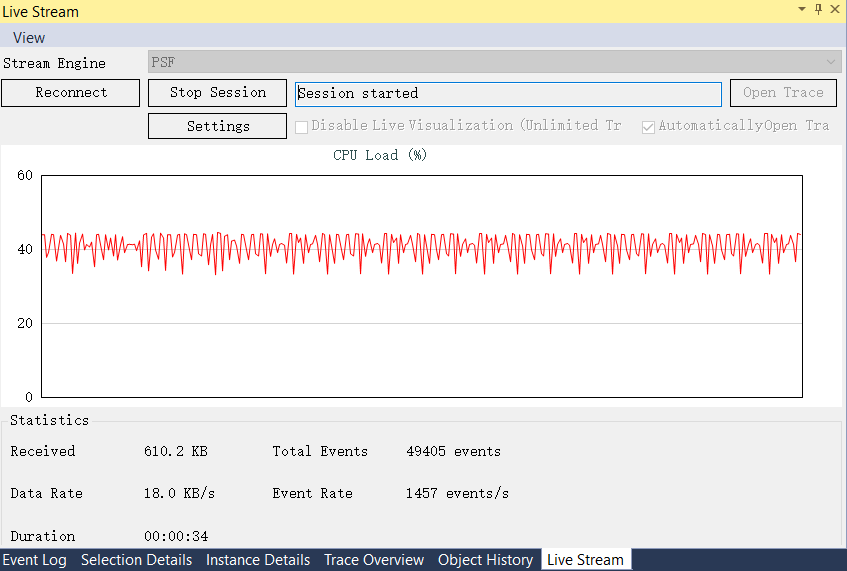Image resolution: width=847 pixels, height=571 pixels.
Task: Click the Event Rate value 1457 events/s
Action: point(457,494)
